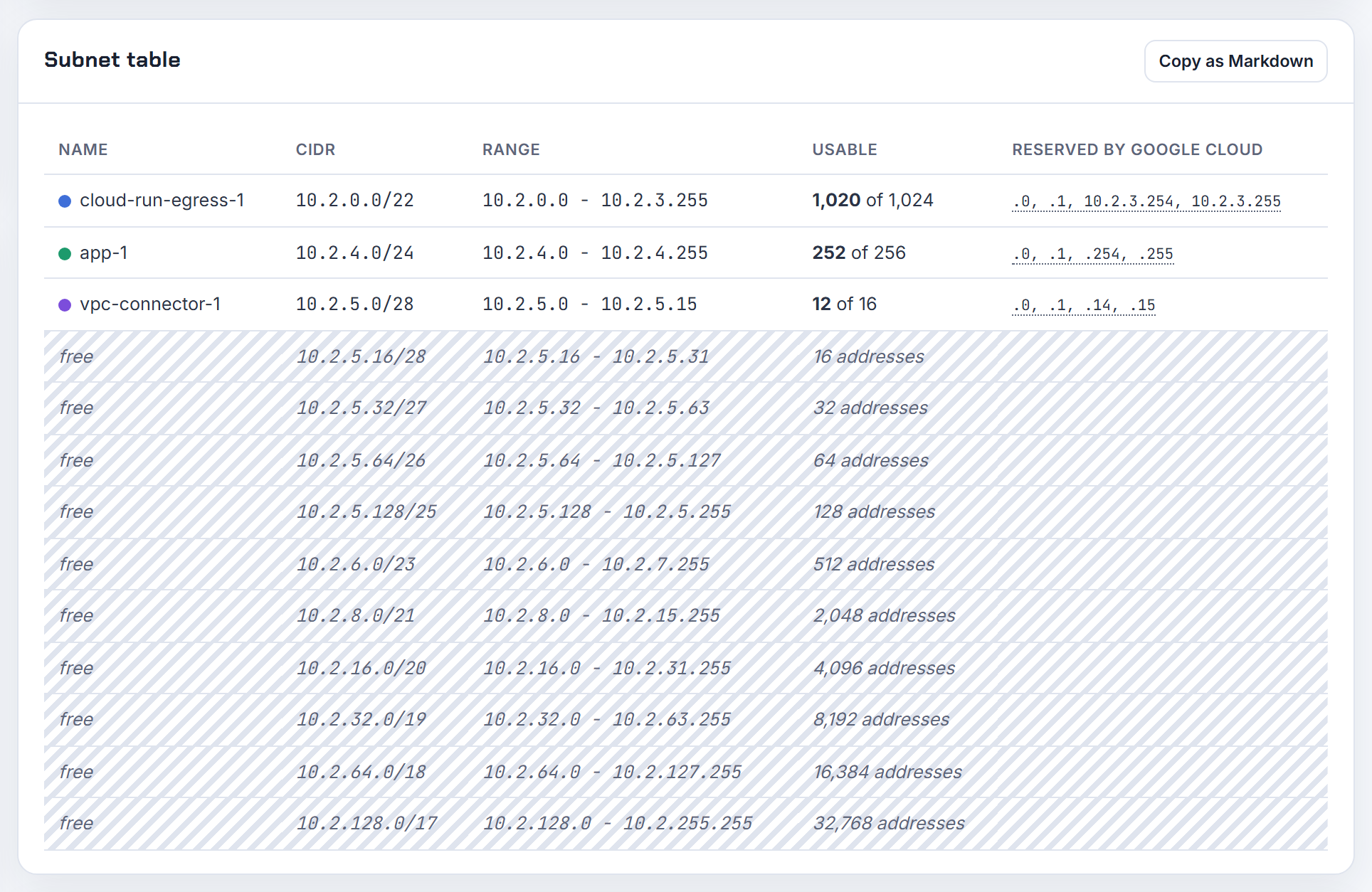The width and height of the screenshot is (1372, 892).
Task: Click the range 10.2.6.0 - 10.2.7.255
Action: (596, 564)
